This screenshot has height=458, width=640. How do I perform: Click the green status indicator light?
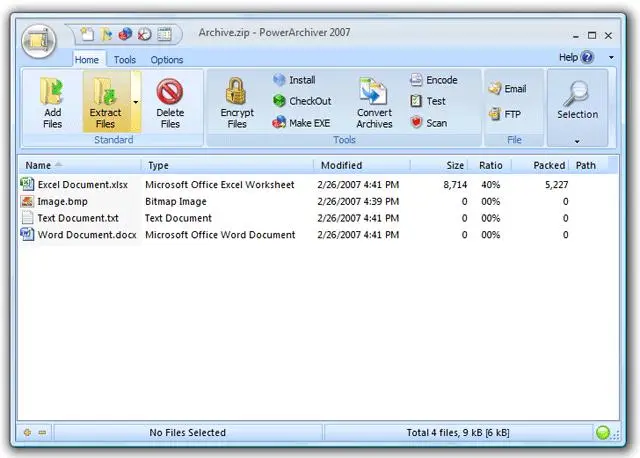pos(602,432)
